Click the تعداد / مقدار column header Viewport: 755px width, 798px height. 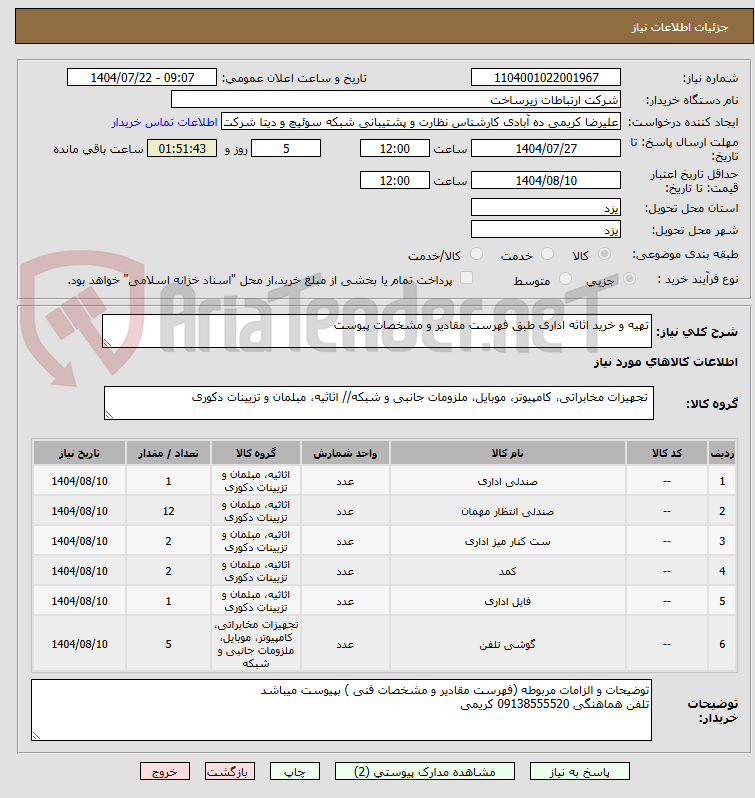[168, 453]
